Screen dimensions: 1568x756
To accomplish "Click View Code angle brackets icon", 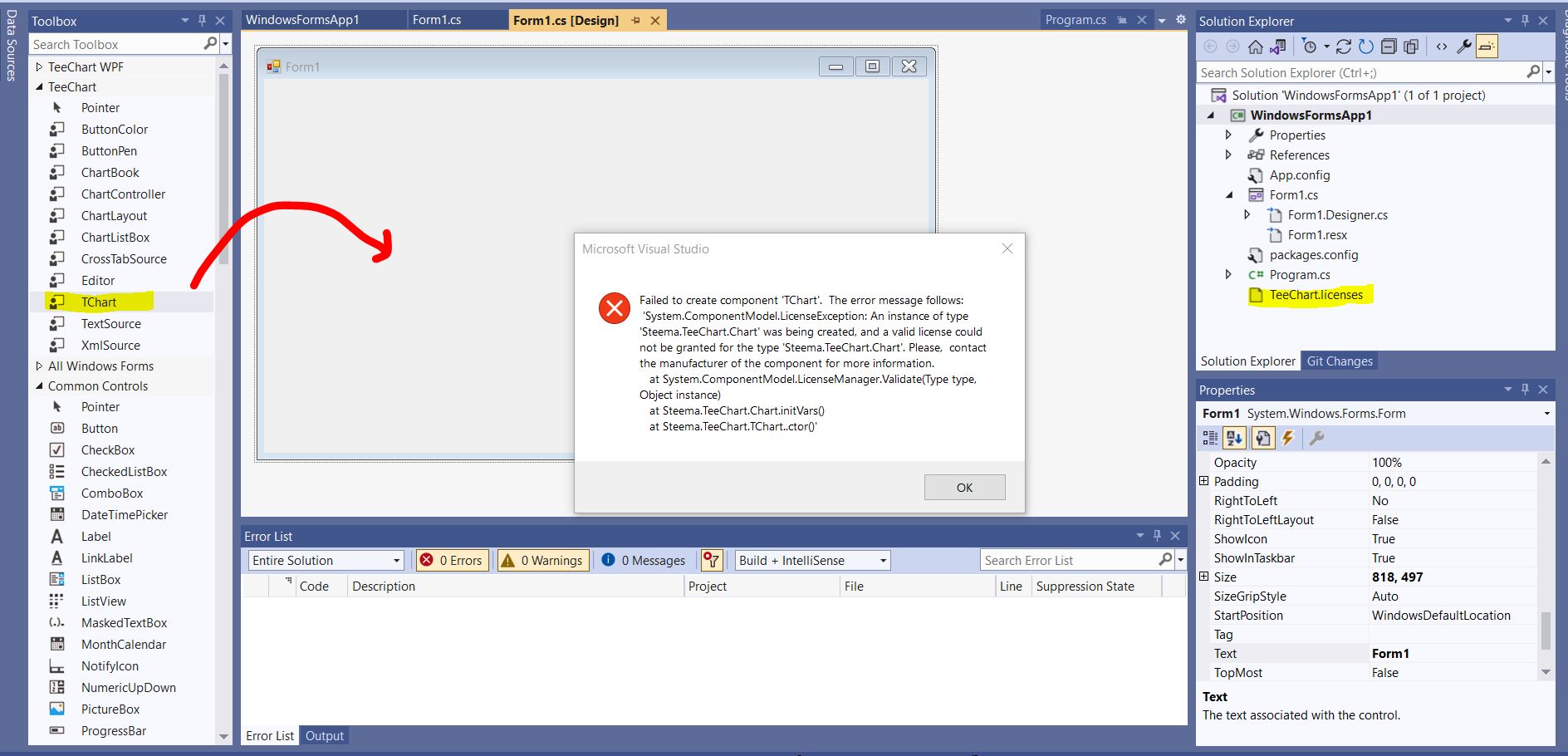I will tap(1442, 47).
